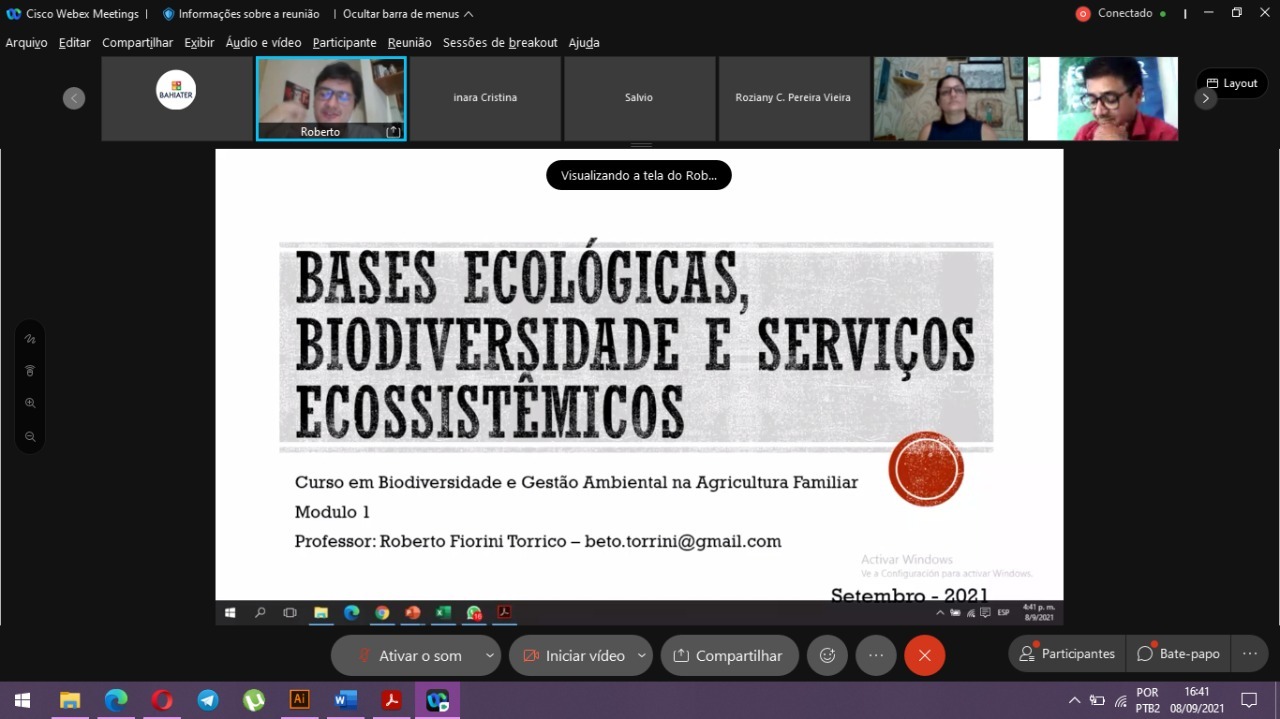The width and height of the screenshot is (1280, 719).
Task: Leave meeting with red X button
Action: 924,656
